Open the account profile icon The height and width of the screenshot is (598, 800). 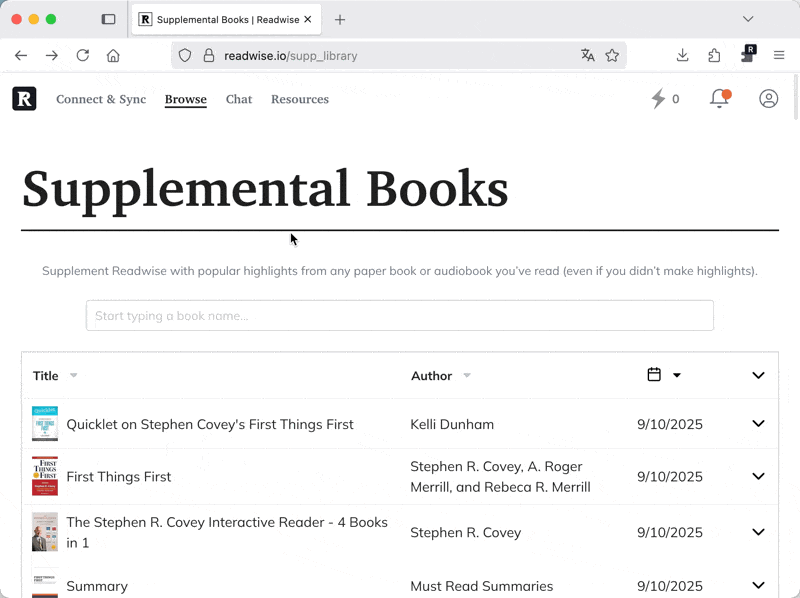[x=768, y=98]
